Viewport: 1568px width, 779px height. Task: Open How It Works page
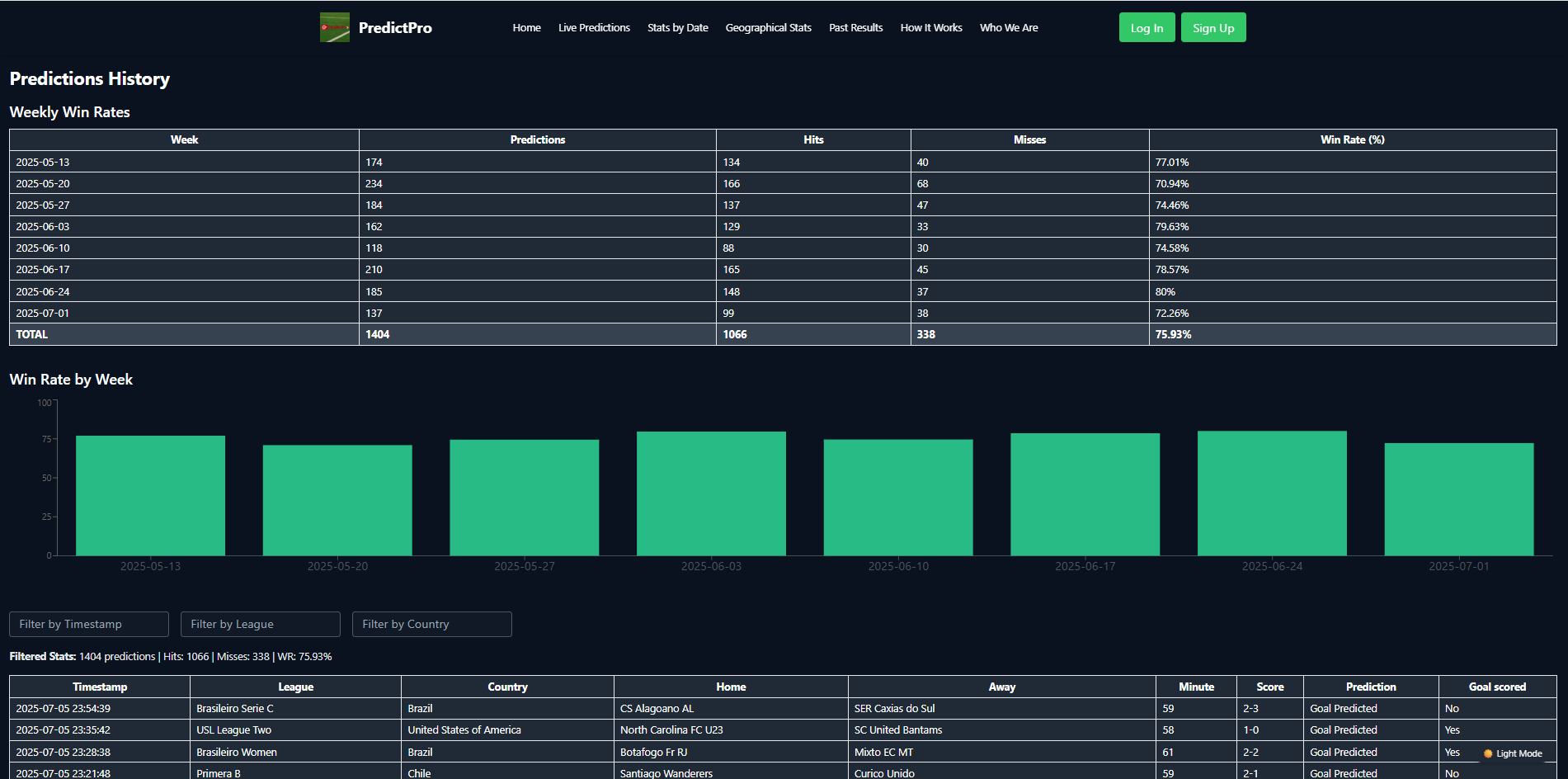coord(931,27)
